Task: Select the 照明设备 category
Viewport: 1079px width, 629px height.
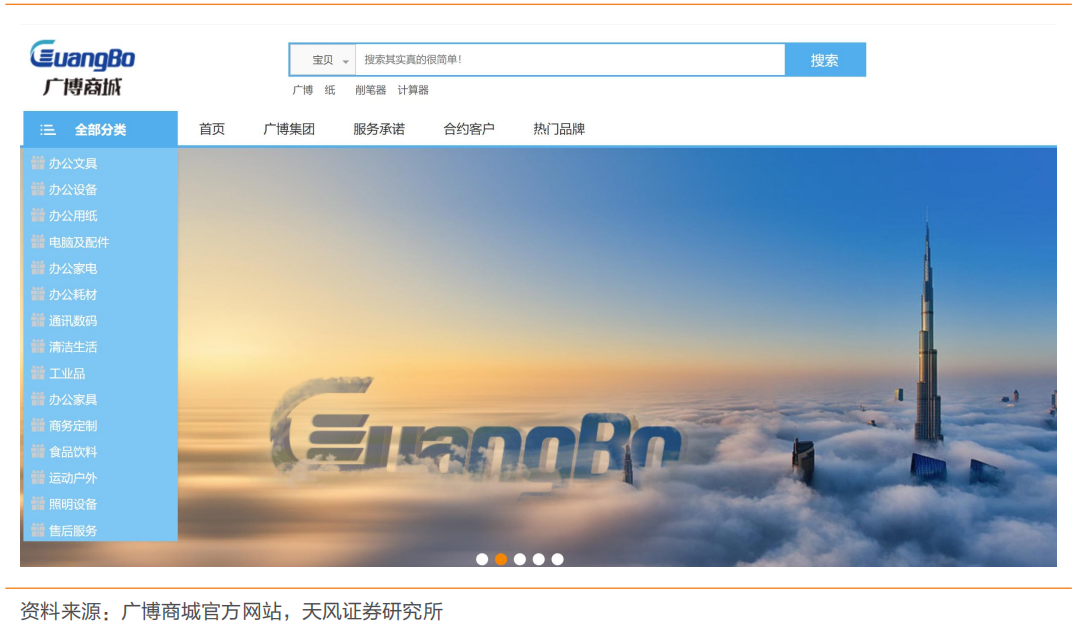Action: (73, 504)
